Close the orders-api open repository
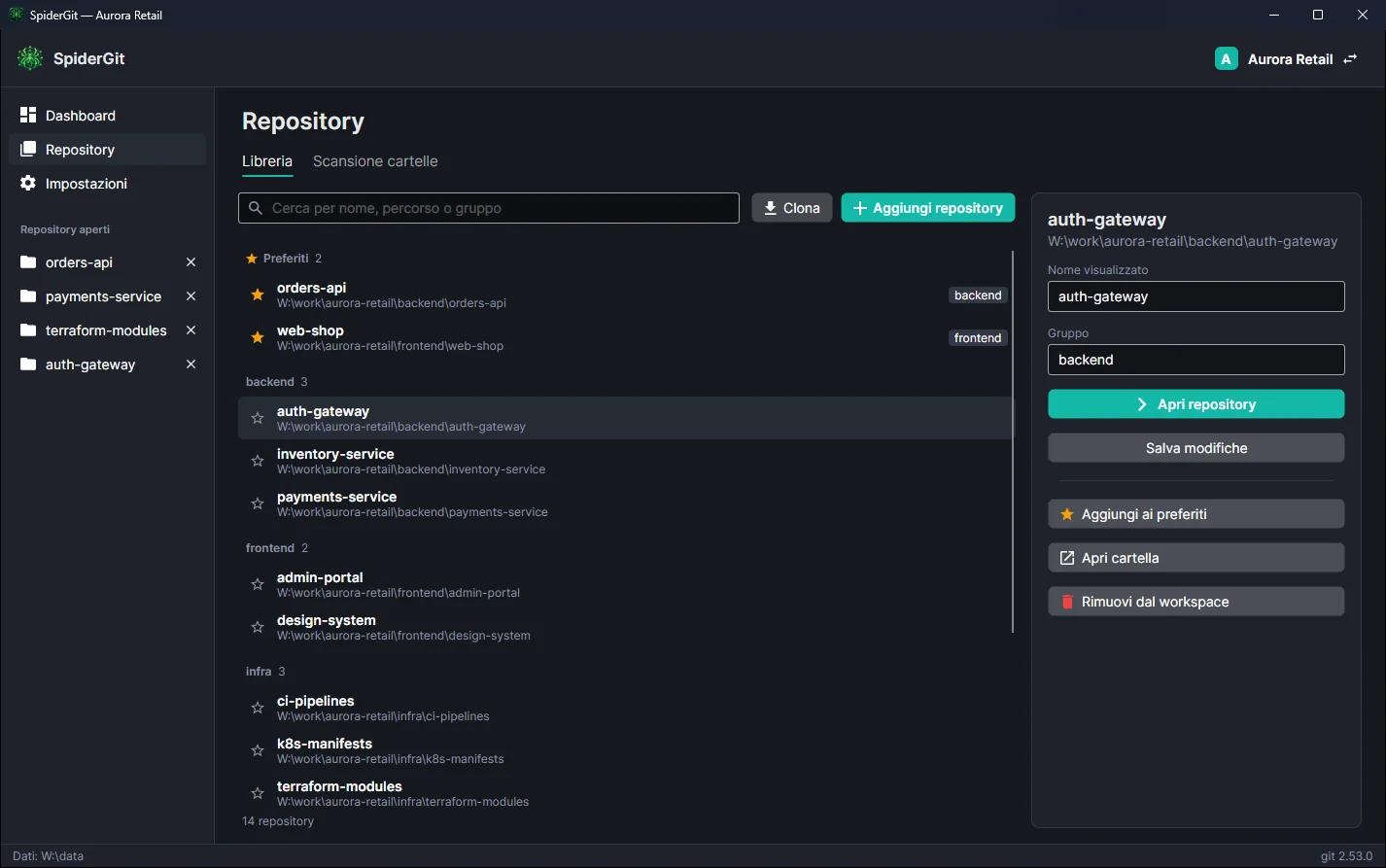1386x868 pixels. [191, 262]
